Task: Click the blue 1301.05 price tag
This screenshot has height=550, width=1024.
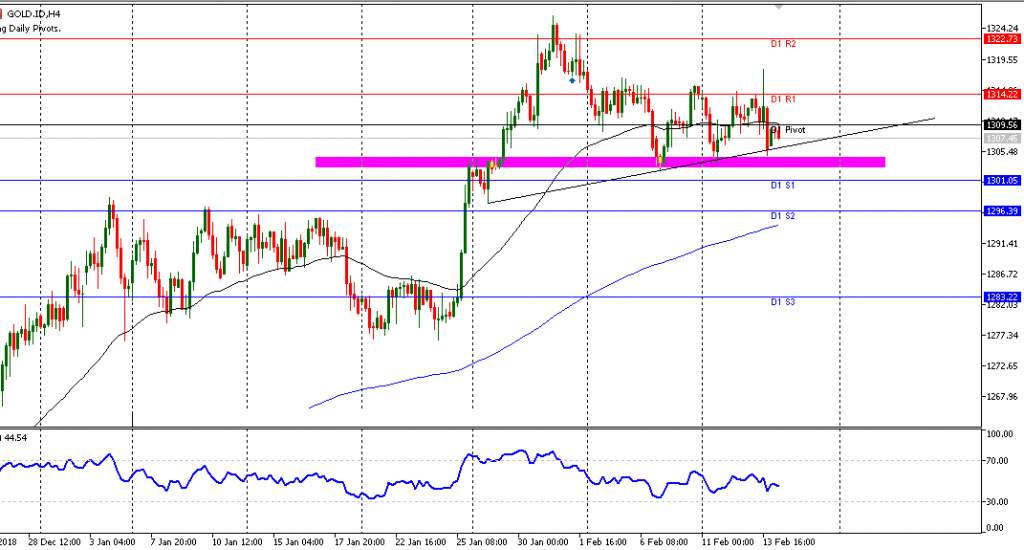Action: point(1001,181)
